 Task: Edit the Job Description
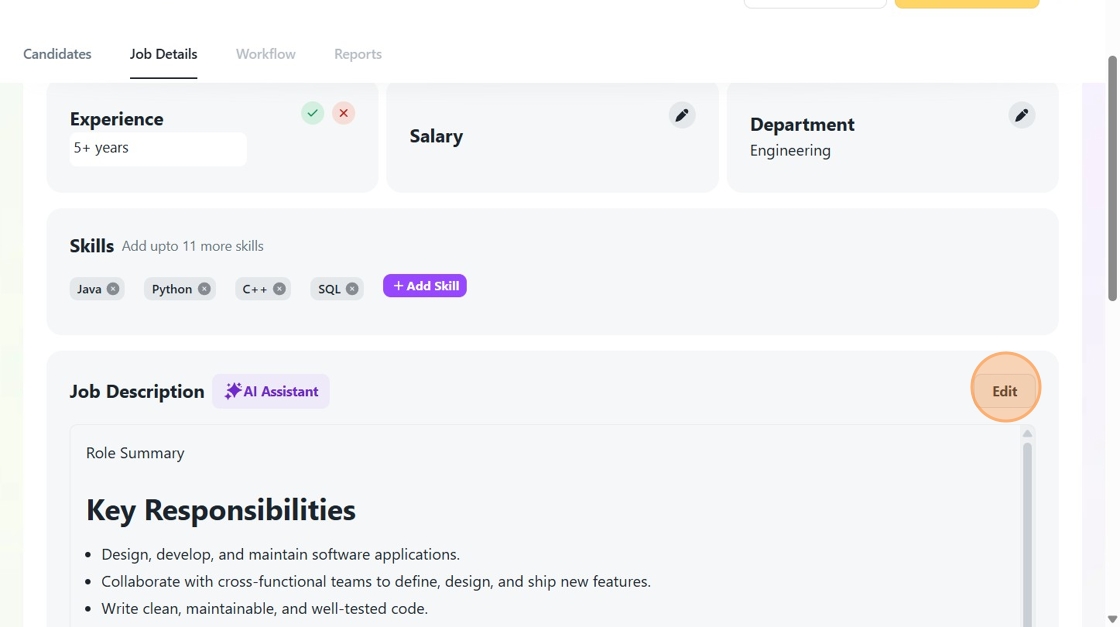[x=1004, y=391]
